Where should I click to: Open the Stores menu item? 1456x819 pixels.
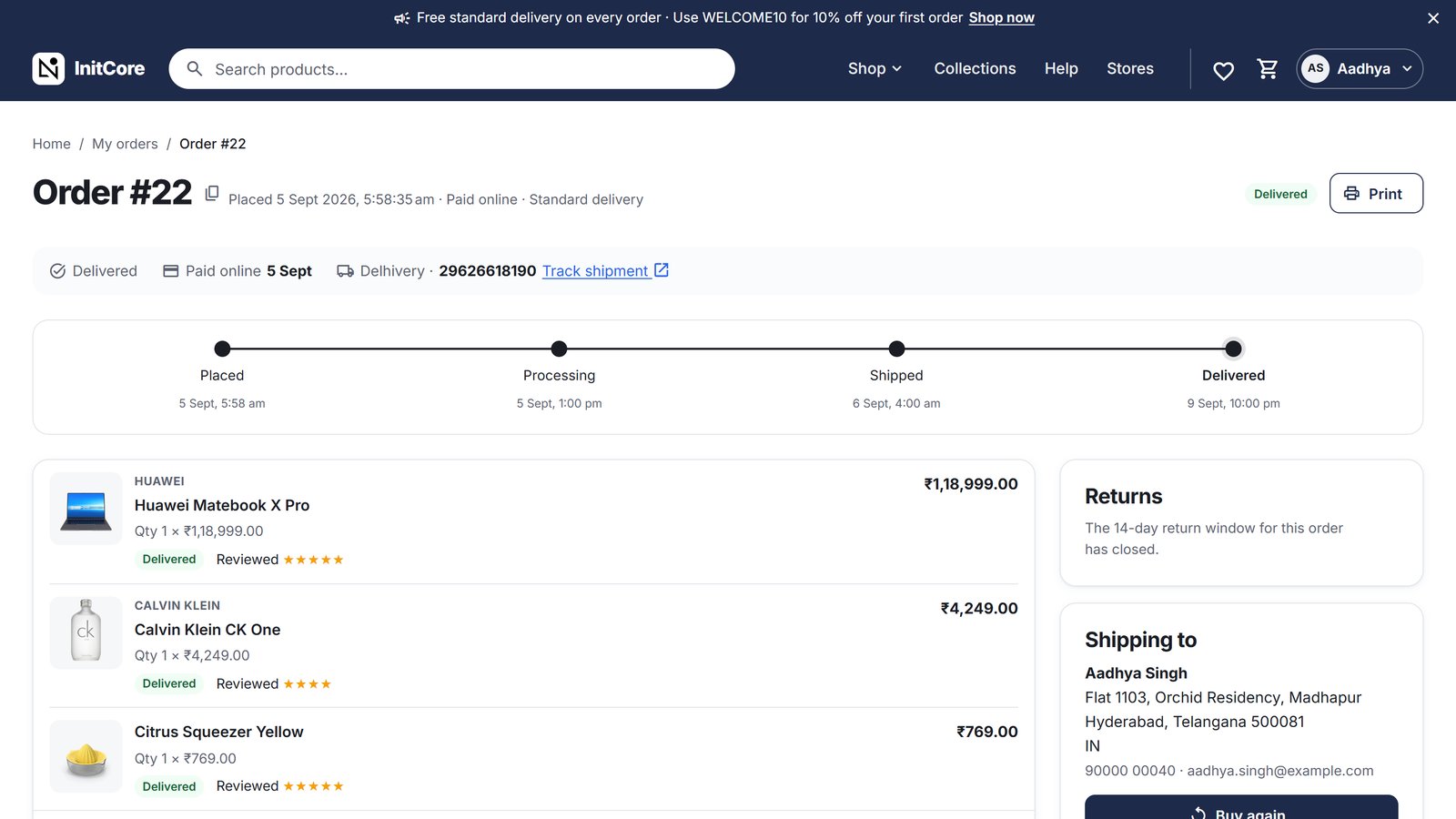pos(1130,68)
